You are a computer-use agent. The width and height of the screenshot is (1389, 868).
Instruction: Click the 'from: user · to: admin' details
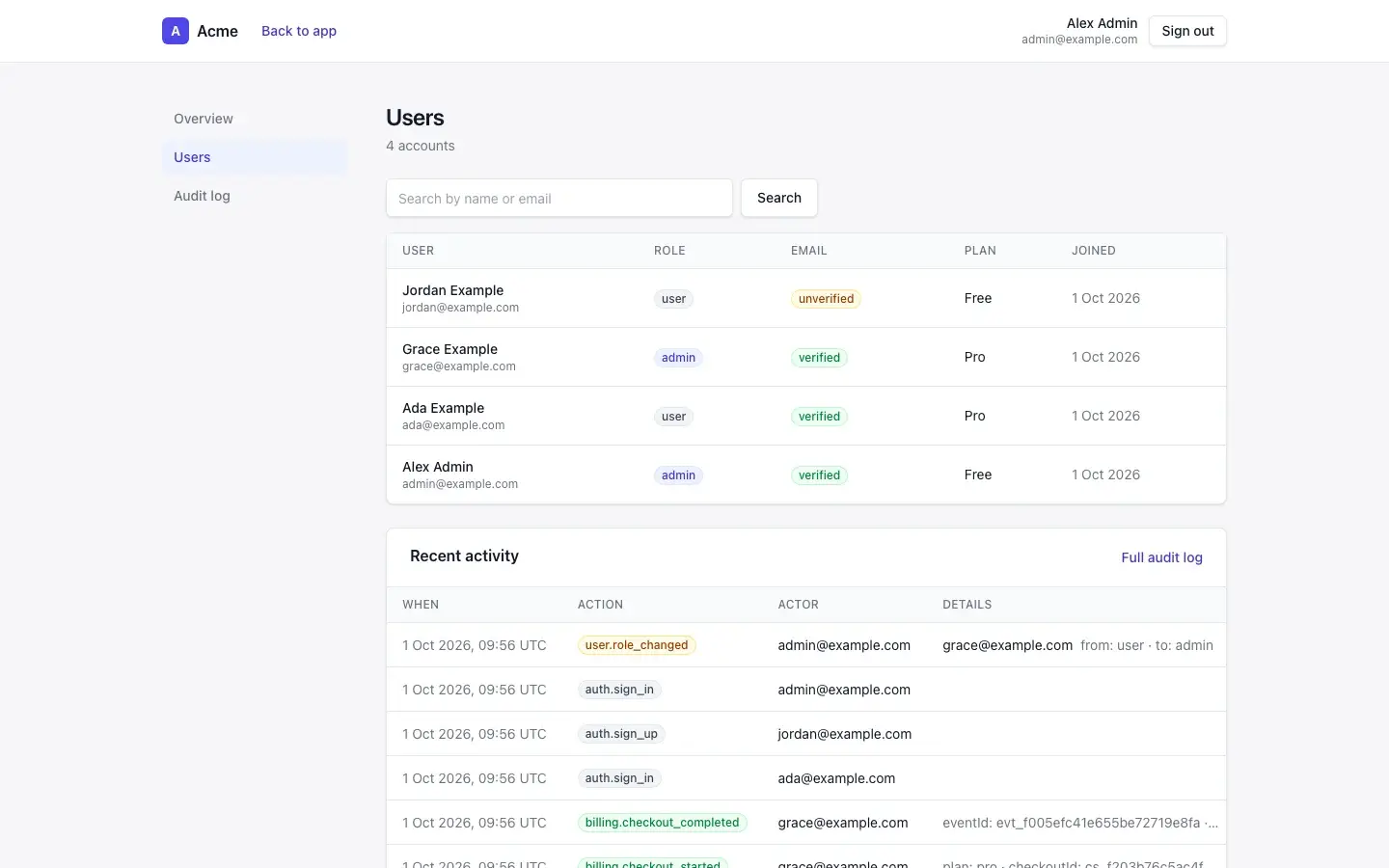[1147, 645]
